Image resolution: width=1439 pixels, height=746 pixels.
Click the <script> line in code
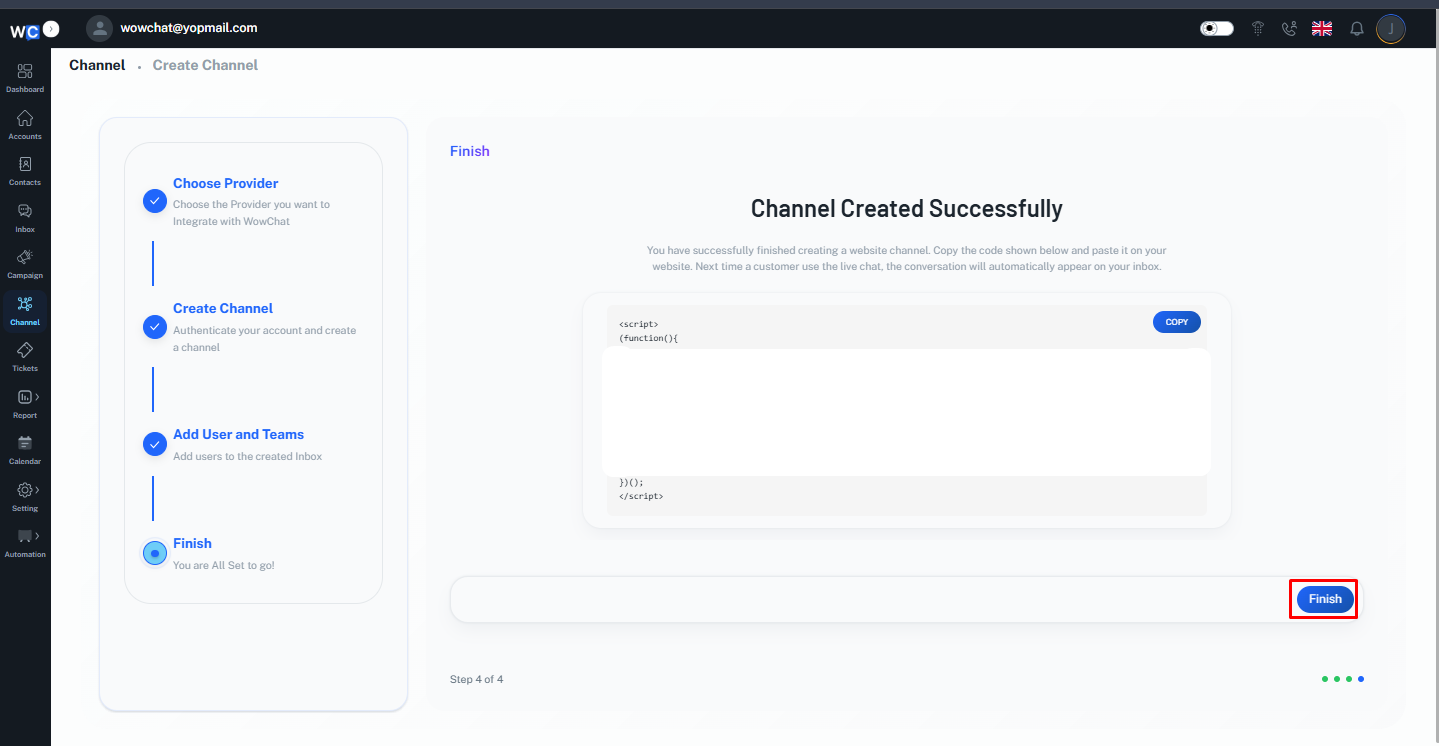coord(639,324)
